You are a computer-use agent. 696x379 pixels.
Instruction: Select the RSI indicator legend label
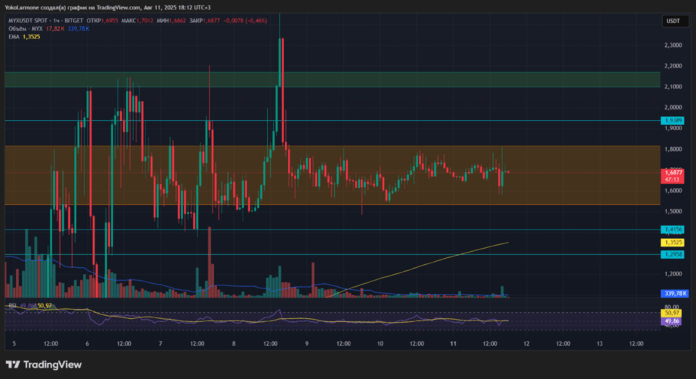coord(12,305)
